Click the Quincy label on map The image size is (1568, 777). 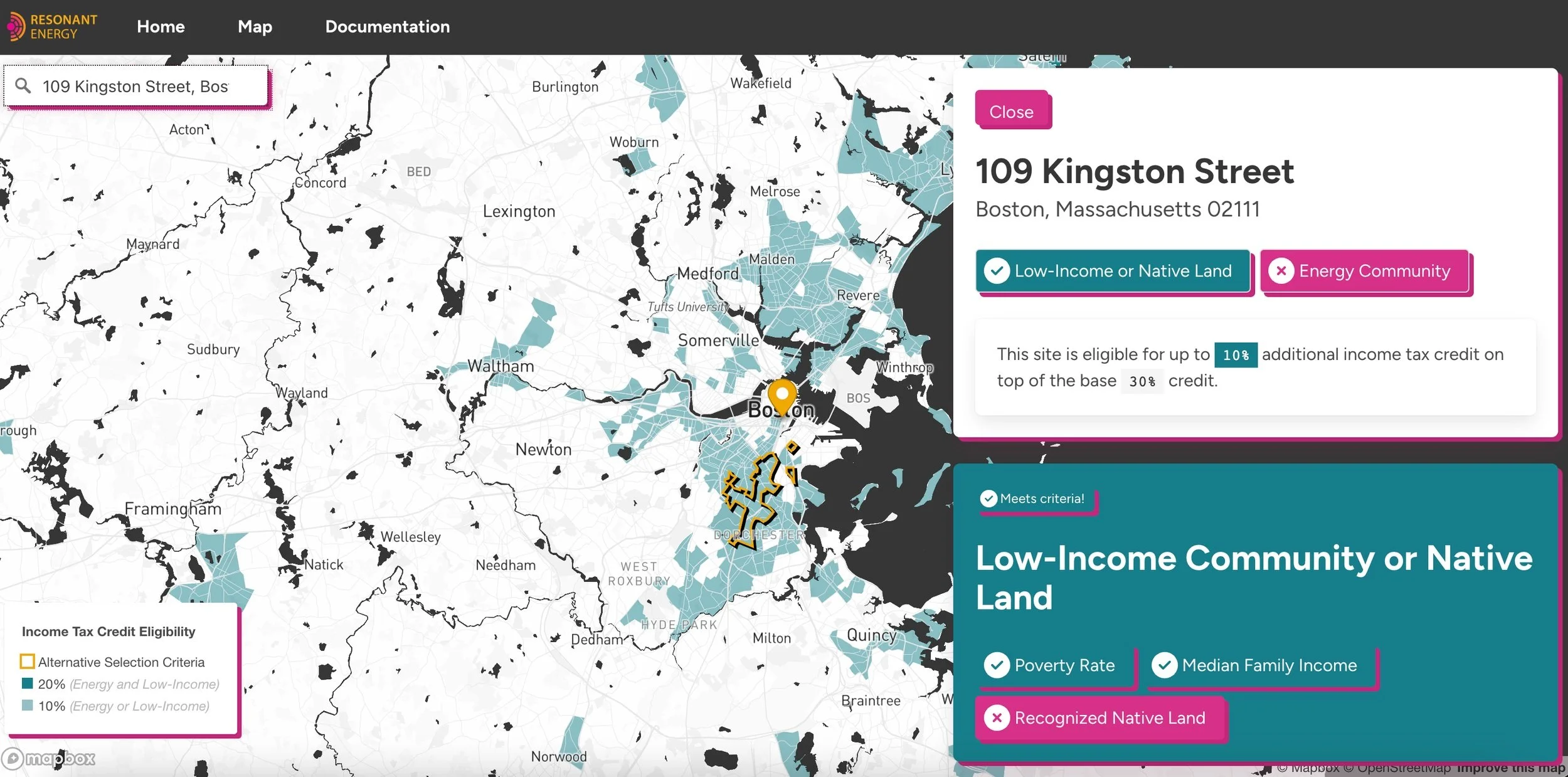tap(871, 635)
